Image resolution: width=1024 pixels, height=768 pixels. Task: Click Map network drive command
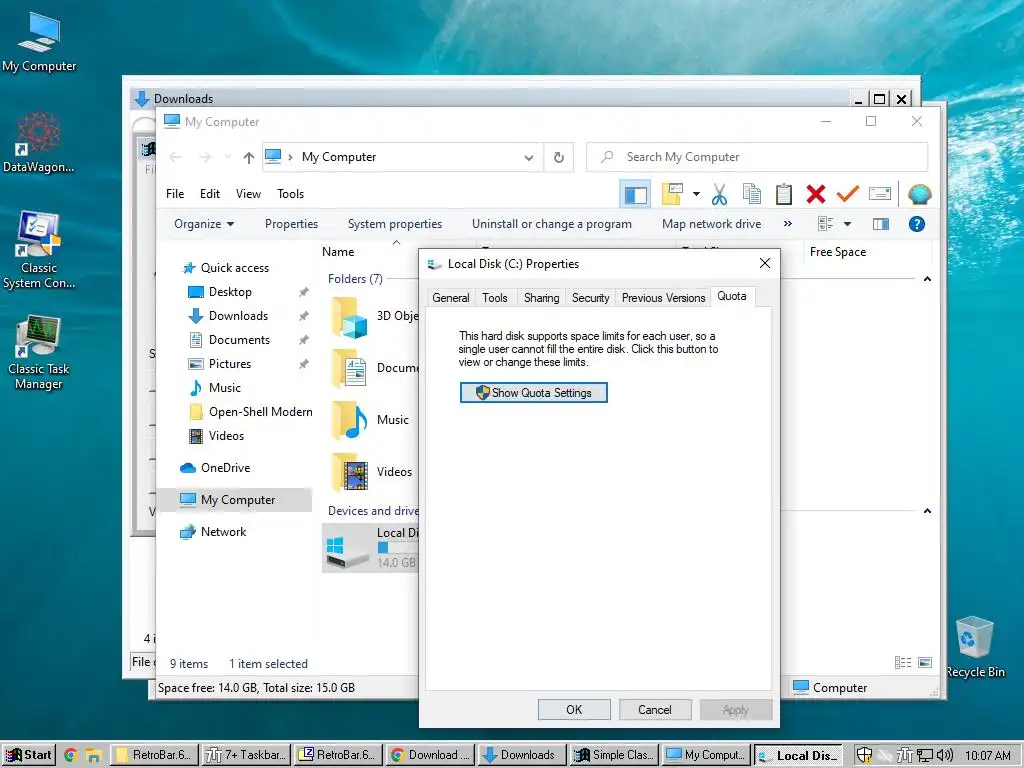[711, 224]
